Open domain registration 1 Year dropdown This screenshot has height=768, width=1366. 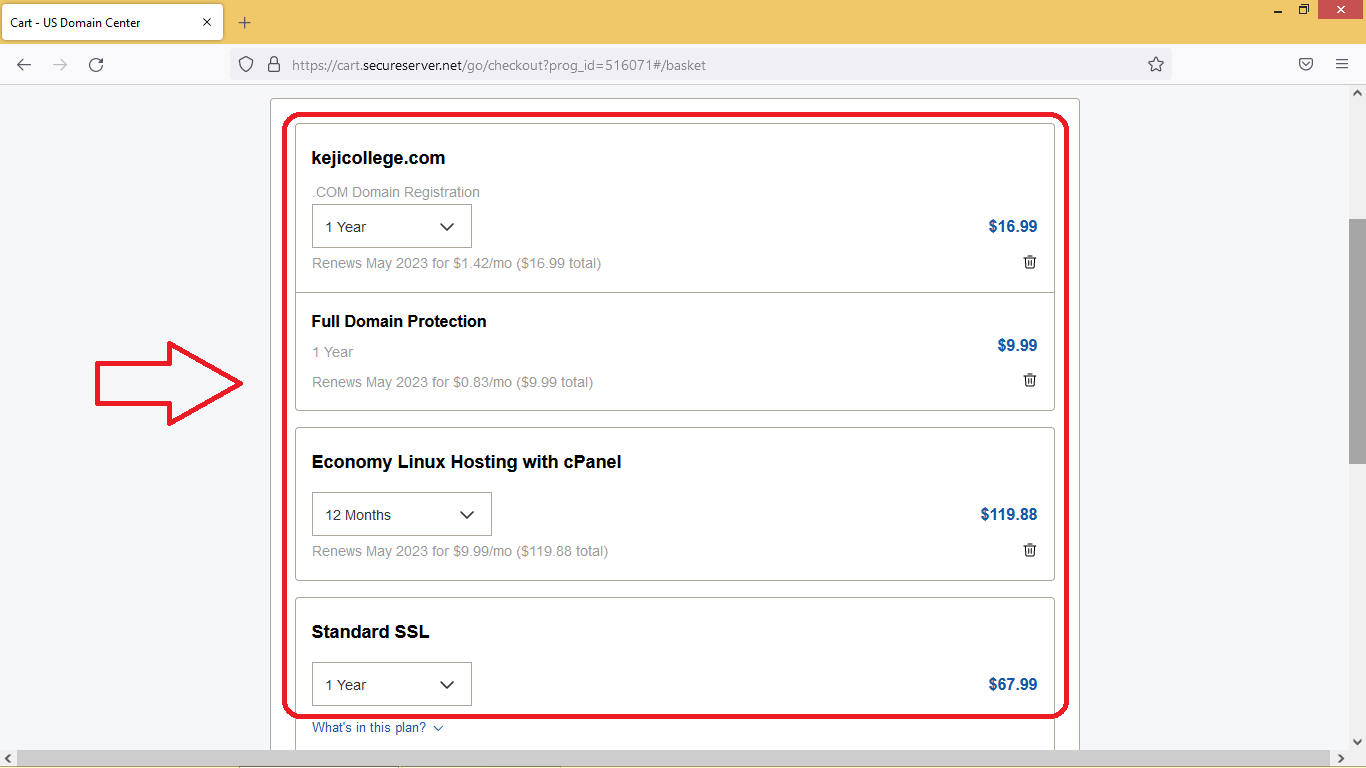tap(391, 227)
